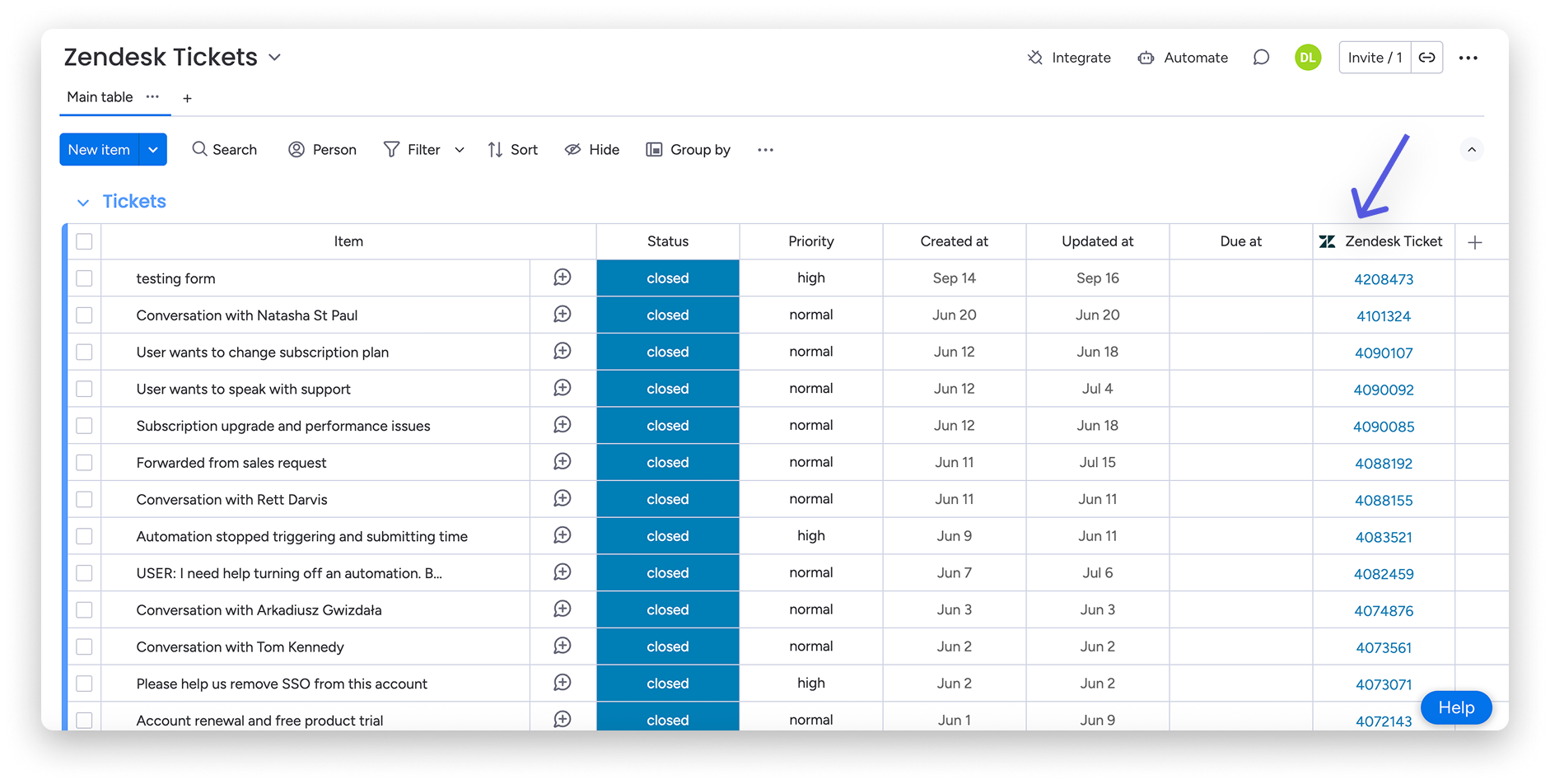Image resolution: width=1550 pixels, height=784 pixels.
Task: Open conversation for Arkadiusz Gwizdała item
Action: [563, 609]
